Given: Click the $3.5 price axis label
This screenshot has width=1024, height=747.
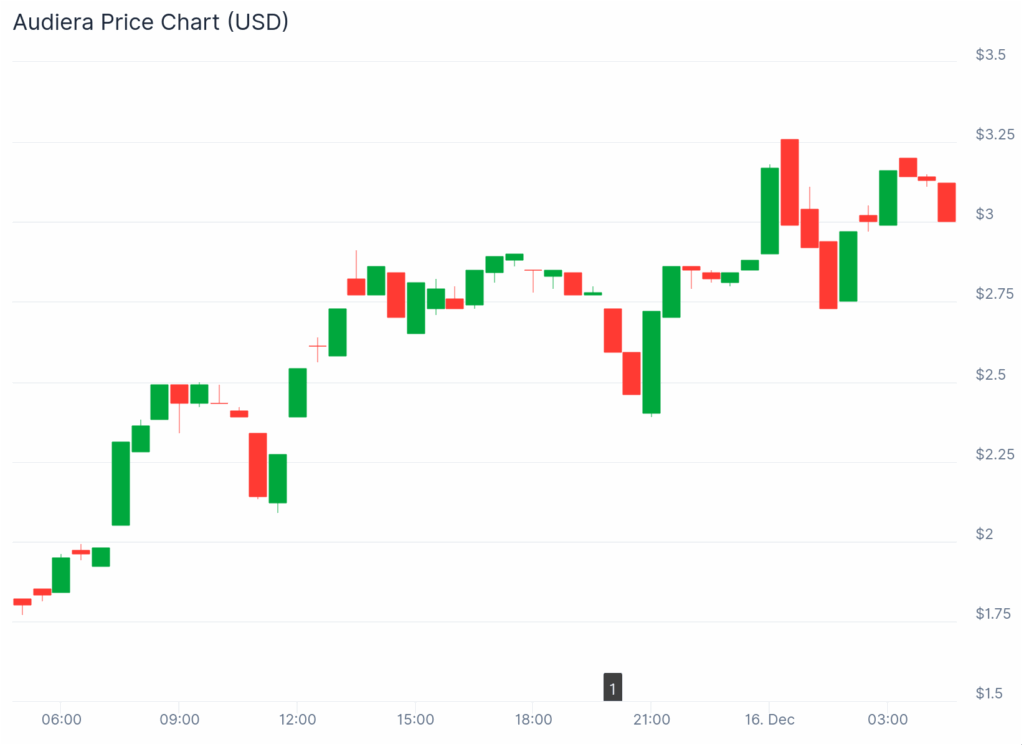Looking at the screenshot, I should [991, 55].
